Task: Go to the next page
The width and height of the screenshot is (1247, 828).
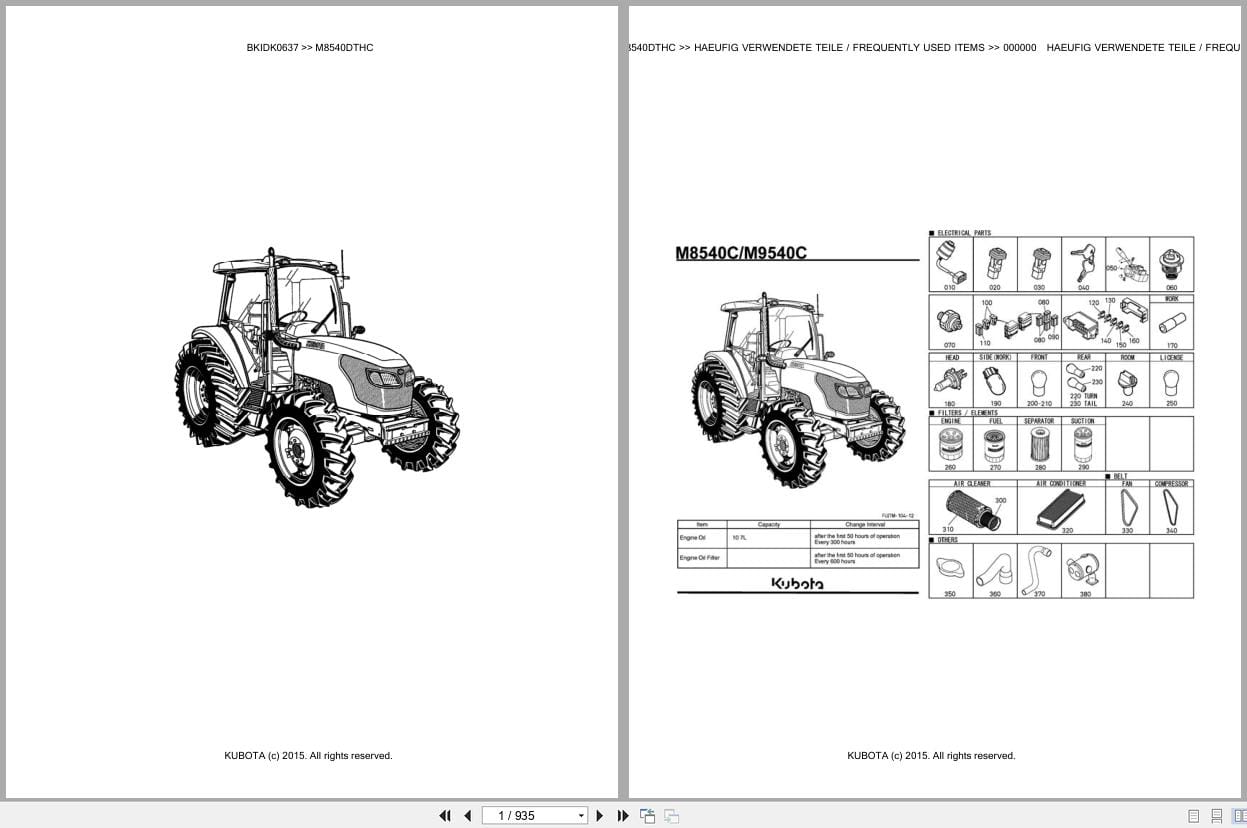Action: click(600, 816)
